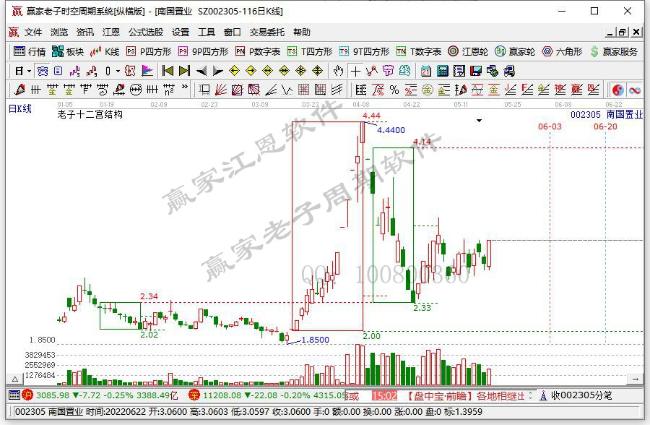Select the Gann fan lines drawing tool
650x425 pixels.
(220, 90)
